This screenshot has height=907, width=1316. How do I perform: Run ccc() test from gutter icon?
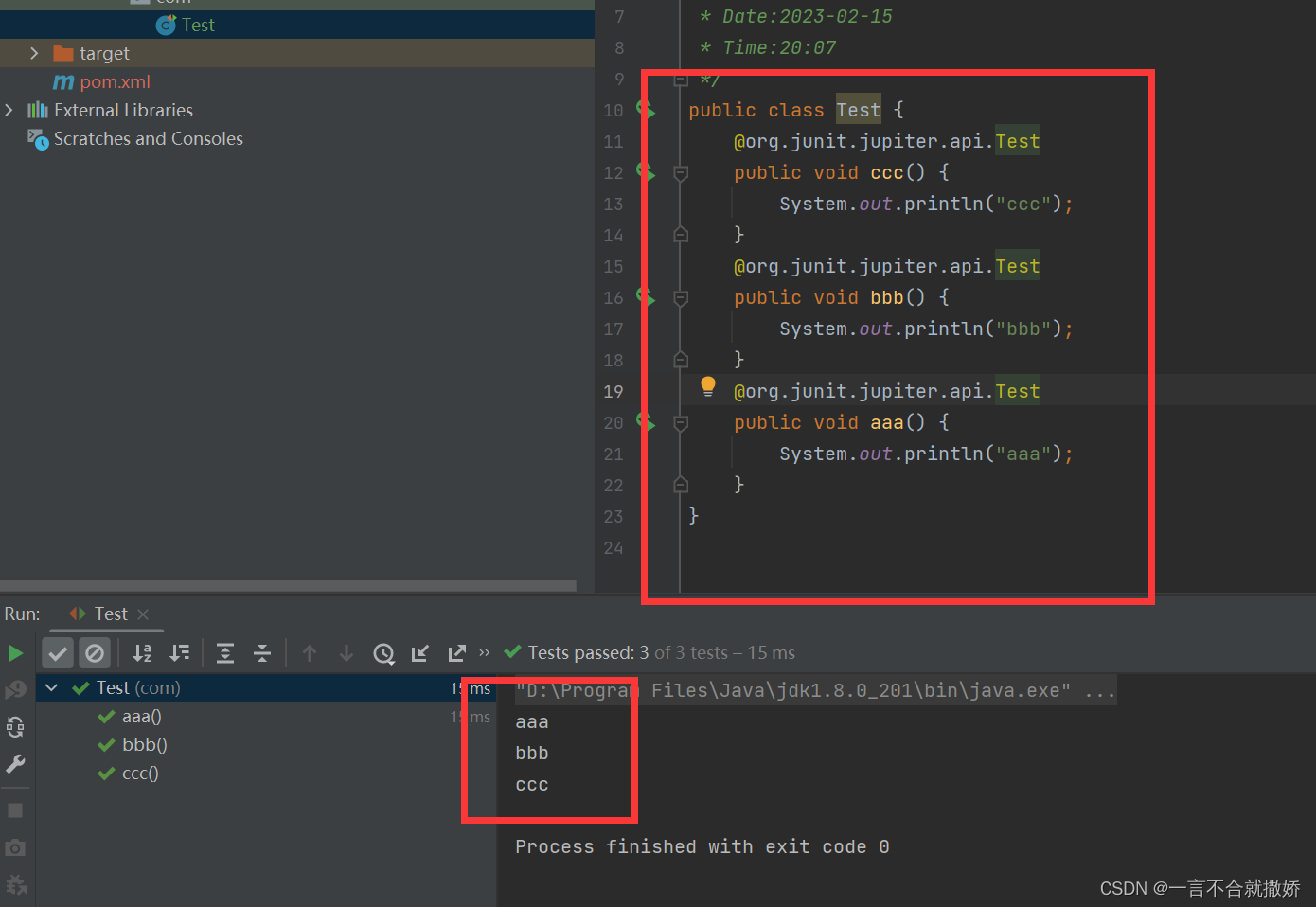(646, 172)
